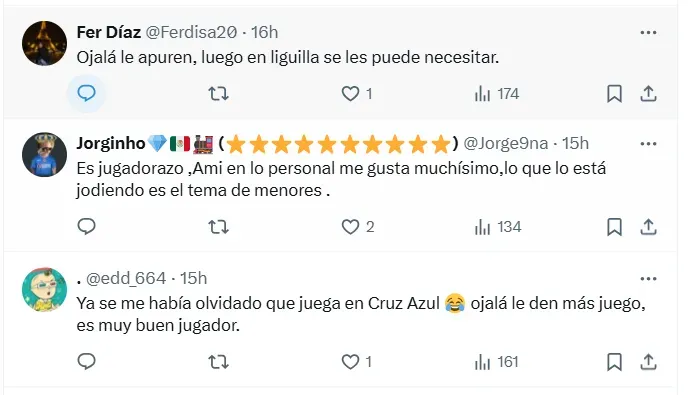Viewport: 691px width, 395px height.
Task: Open more options for Jorginho's tweet
Action: [x=648, y=144]
